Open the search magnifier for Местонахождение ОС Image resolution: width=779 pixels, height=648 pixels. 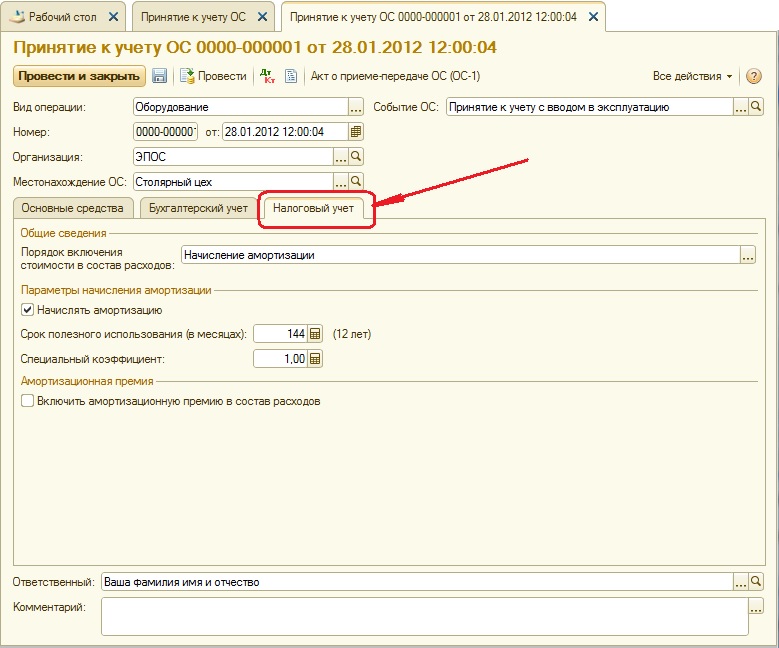pos(356,181)
